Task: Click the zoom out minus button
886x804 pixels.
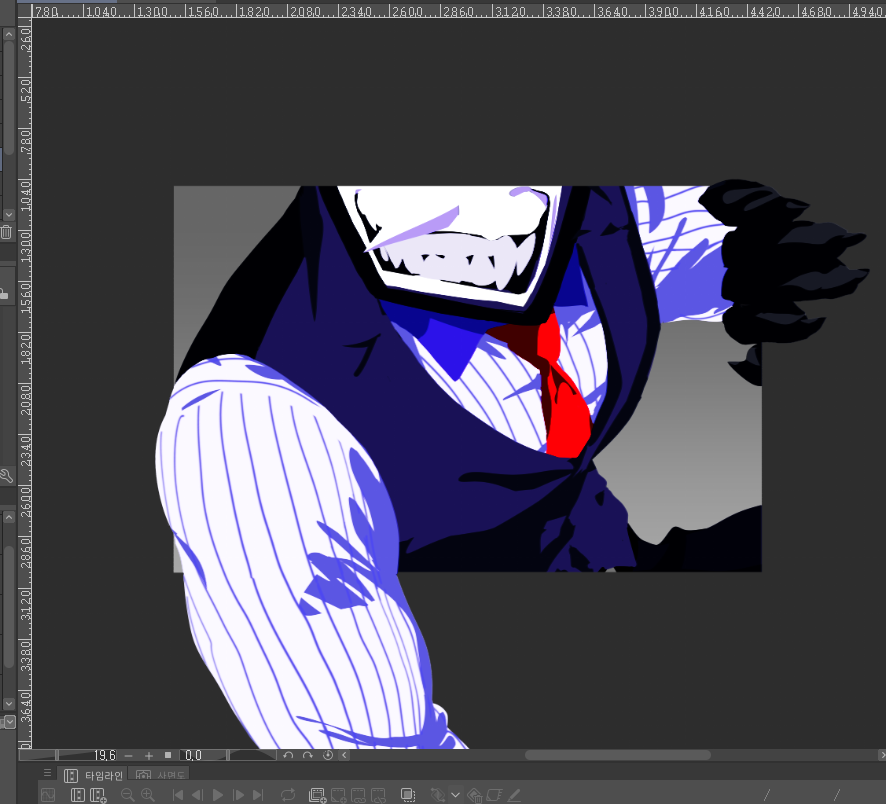Action: coord(128,755)
